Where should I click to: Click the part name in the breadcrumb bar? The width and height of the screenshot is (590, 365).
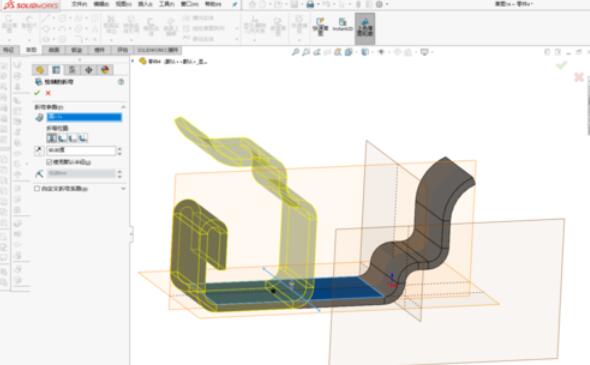[177, 61]
